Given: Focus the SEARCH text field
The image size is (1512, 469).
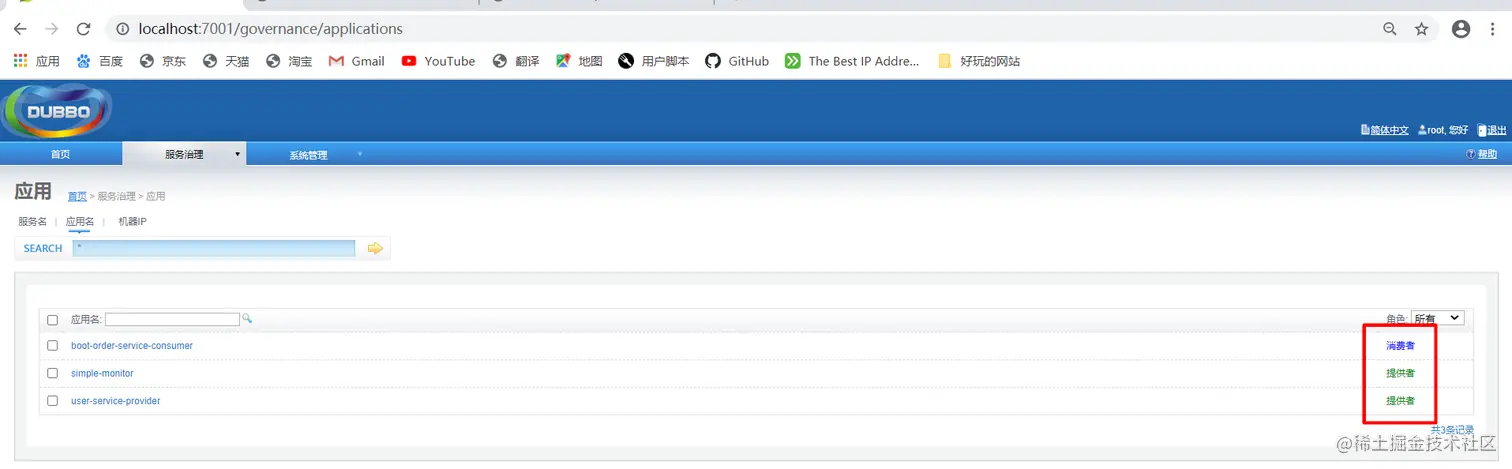Looking at the screenshot, I should (x=214, y=248).
